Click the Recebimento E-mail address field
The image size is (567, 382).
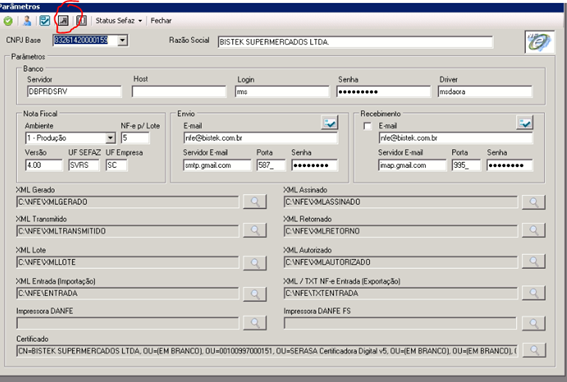456,138
